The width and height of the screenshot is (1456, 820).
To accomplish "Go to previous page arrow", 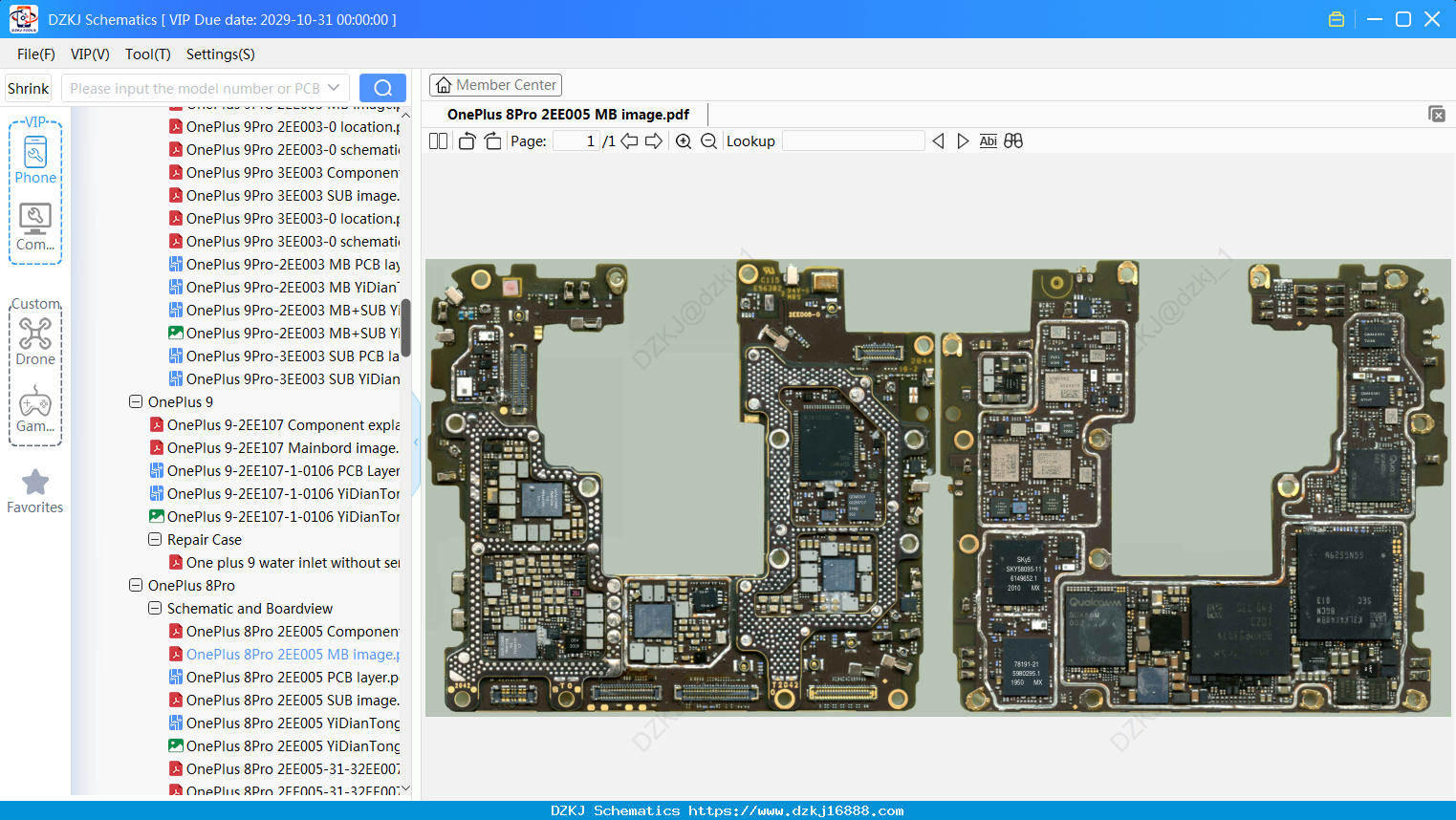I will pyautogui.click(x=629, y=140).
